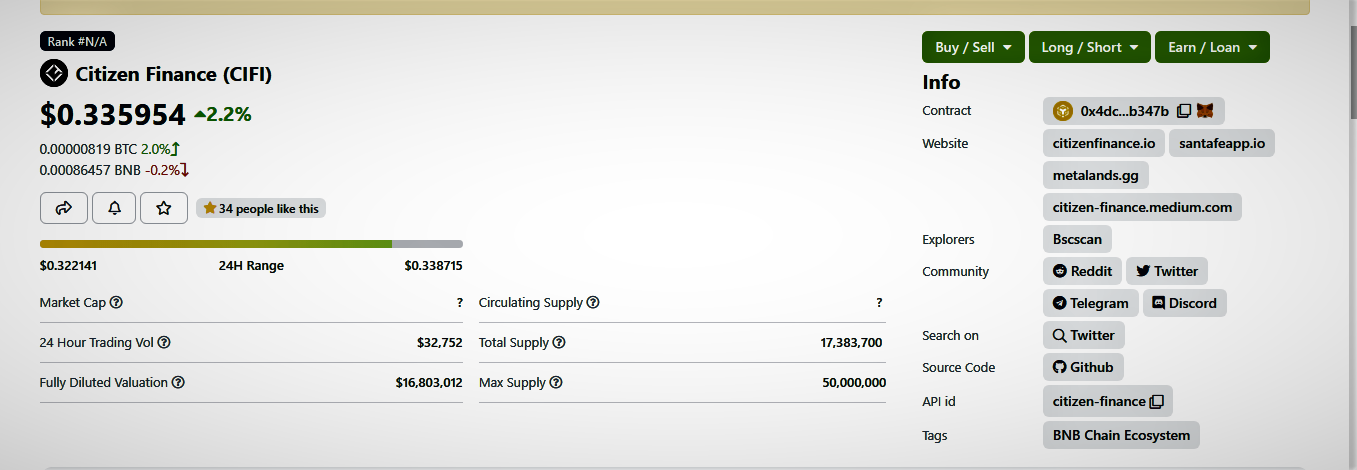Open the Github source code link

[1083, 367]
